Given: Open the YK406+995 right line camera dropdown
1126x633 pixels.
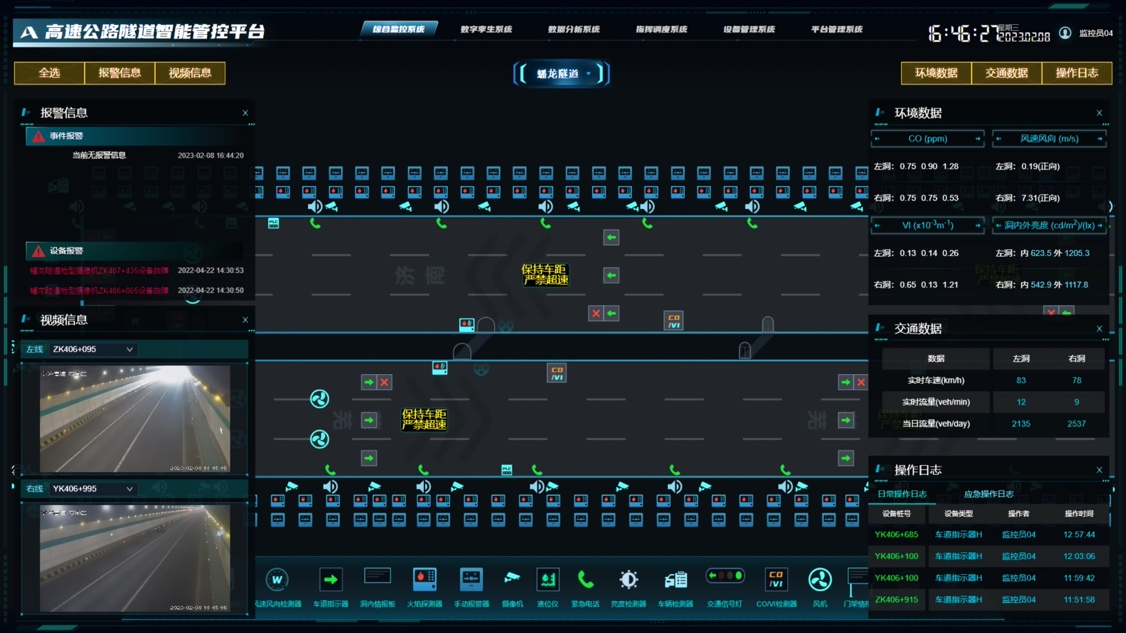Looking at the screenshot, I should click(93, 489).
